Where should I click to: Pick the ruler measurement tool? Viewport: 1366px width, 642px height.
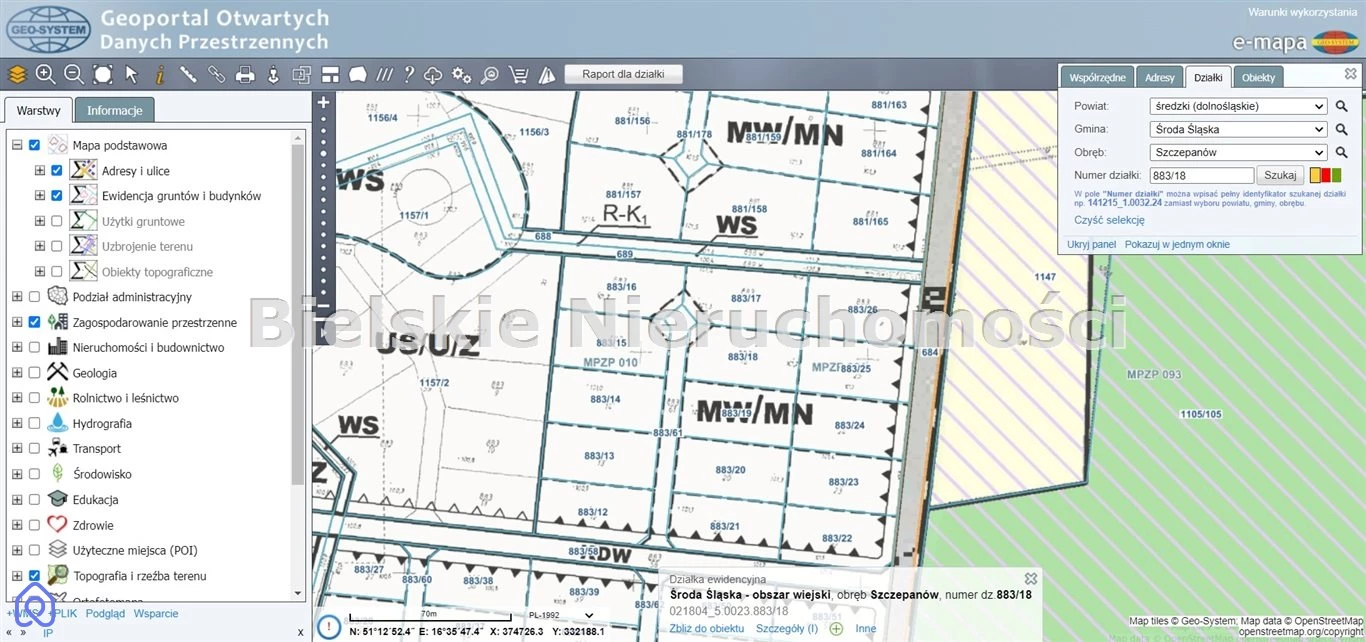pyautogui.click(x=188, y=74)
